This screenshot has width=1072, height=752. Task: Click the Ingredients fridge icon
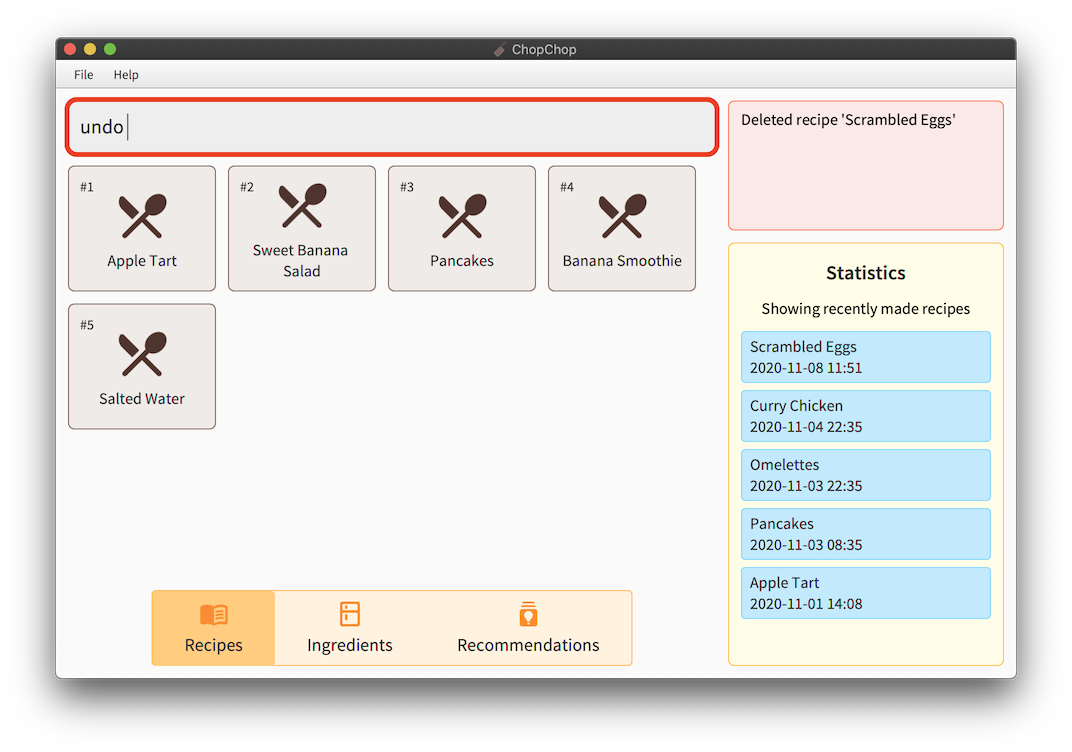(350, 614)
